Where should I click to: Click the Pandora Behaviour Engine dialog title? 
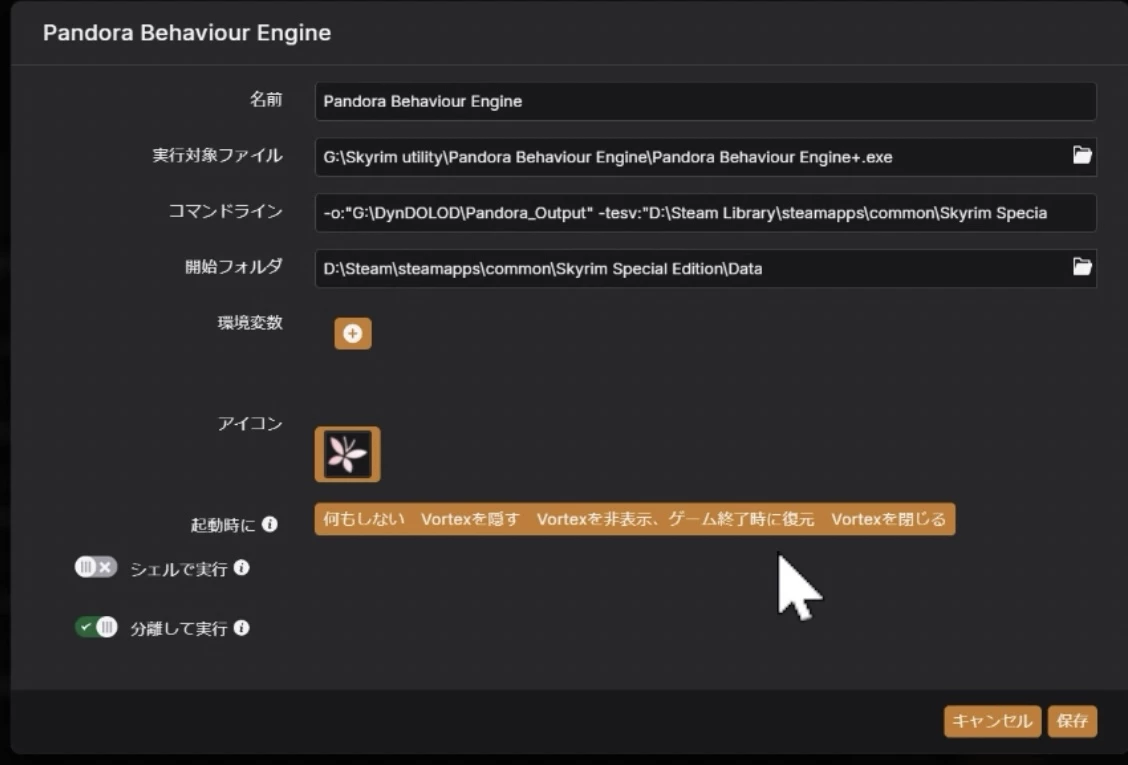pyautogui.click(x=187, y=32)
